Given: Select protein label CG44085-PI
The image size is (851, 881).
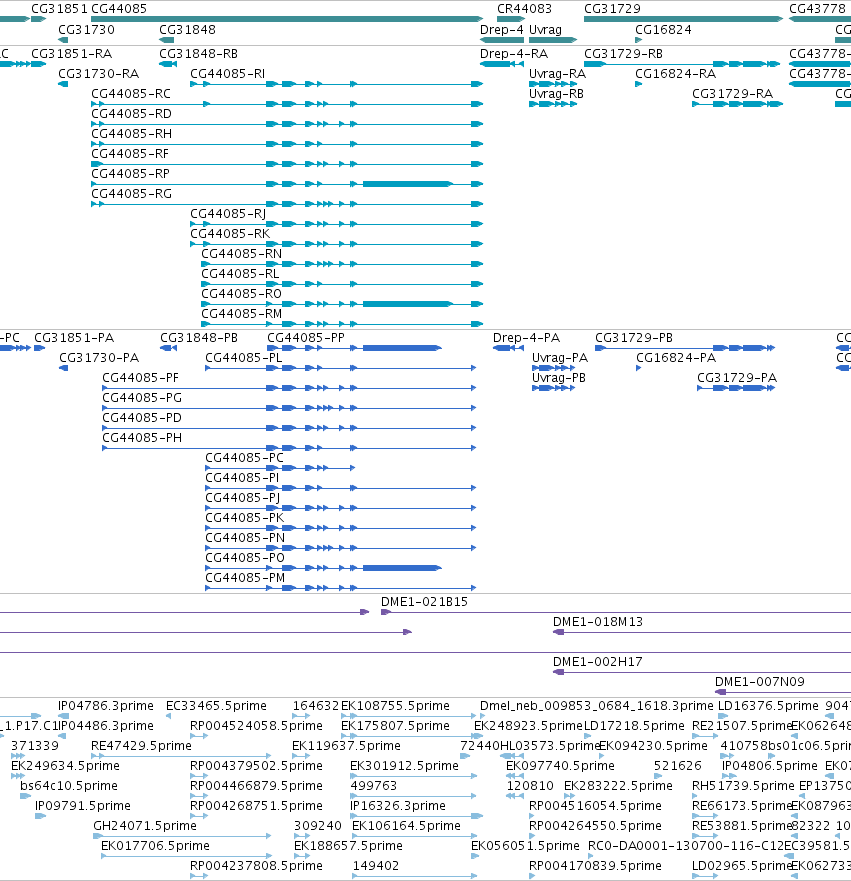Looking at the screenshot, I should pos(242,478).
